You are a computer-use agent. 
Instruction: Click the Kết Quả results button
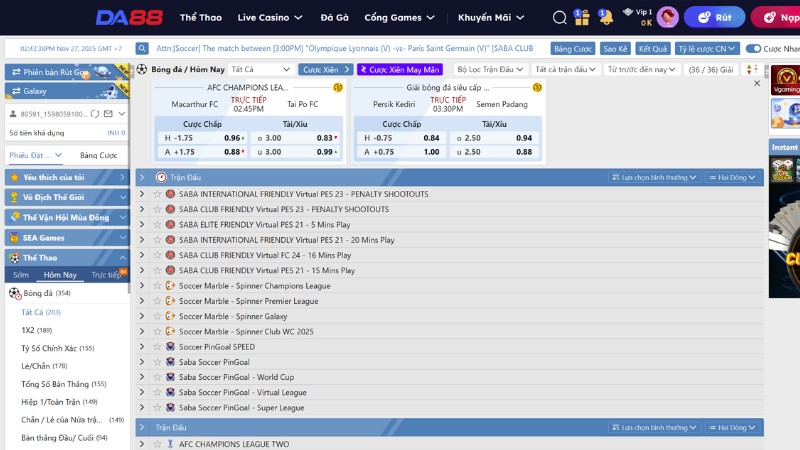click(653, 49)
